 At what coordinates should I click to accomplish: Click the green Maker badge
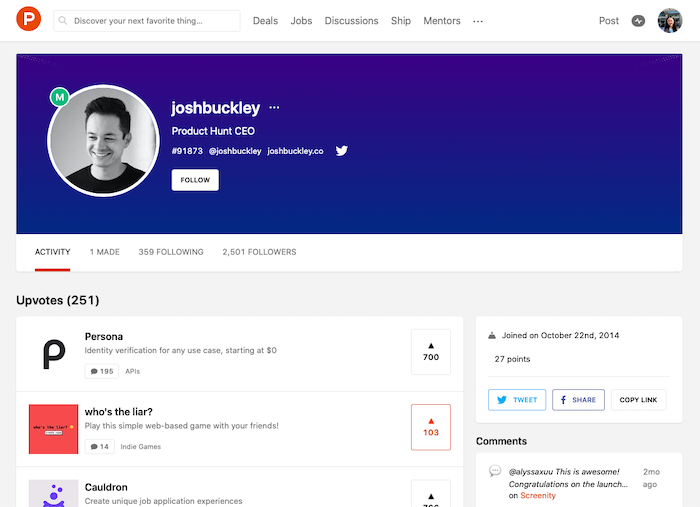pos(60,97)
